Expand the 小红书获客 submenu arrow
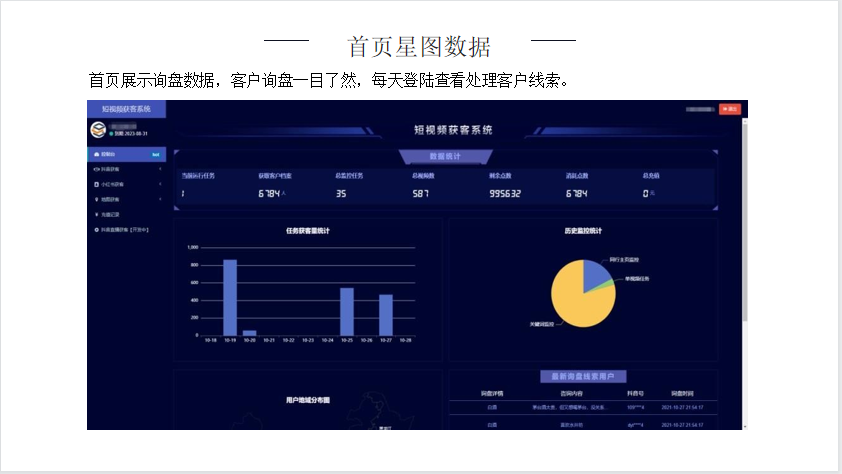 [160, 184]
